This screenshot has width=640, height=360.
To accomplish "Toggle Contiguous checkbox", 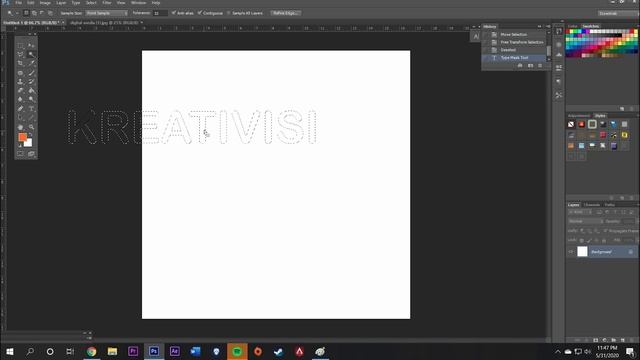I will point(200,13).
